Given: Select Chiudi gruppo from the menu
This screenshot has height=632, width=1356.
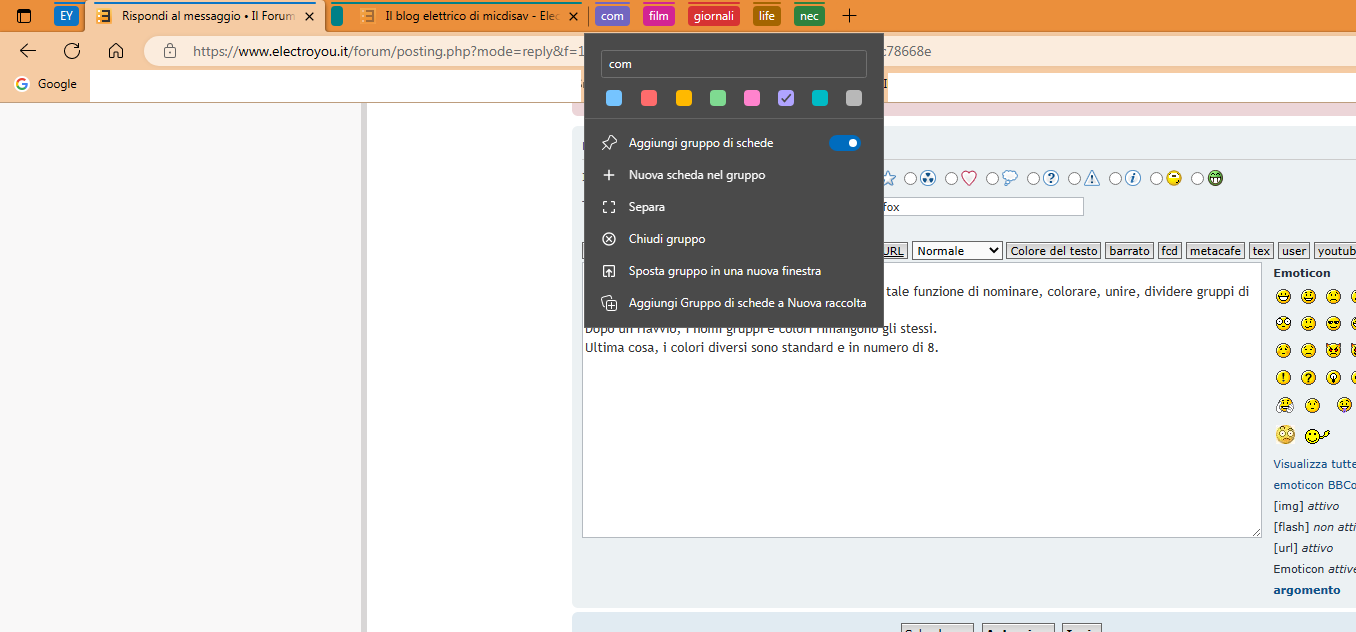Looking at the screenshot, I should click(x=667, y=239).
